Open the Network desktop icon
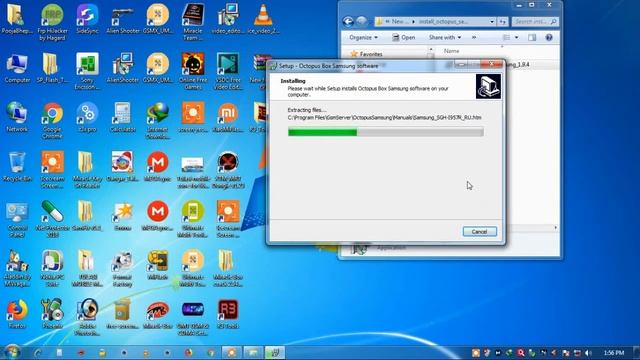640x360 pixels. 17,118
